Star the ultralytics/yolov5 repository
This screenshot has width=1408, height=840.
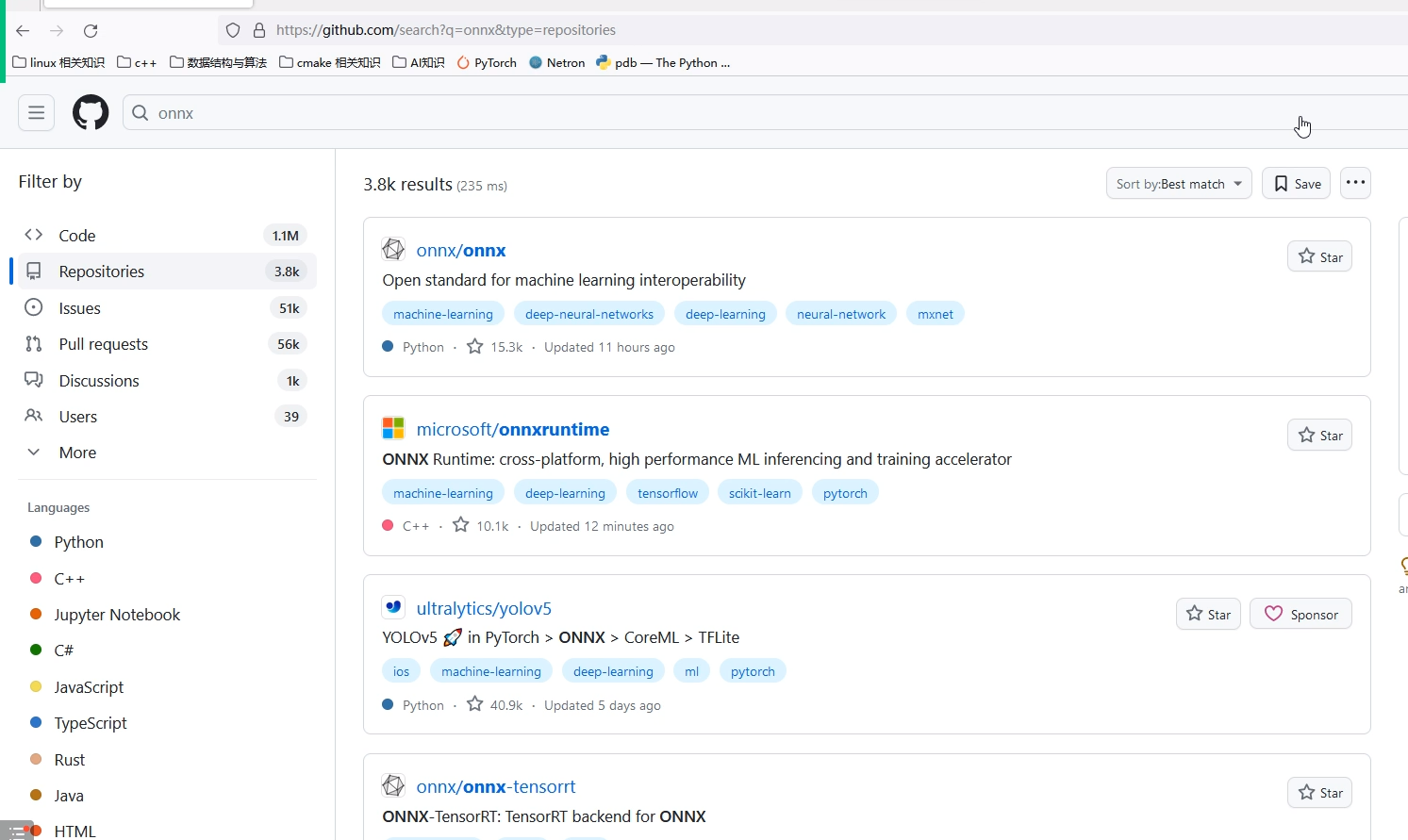1208,614
